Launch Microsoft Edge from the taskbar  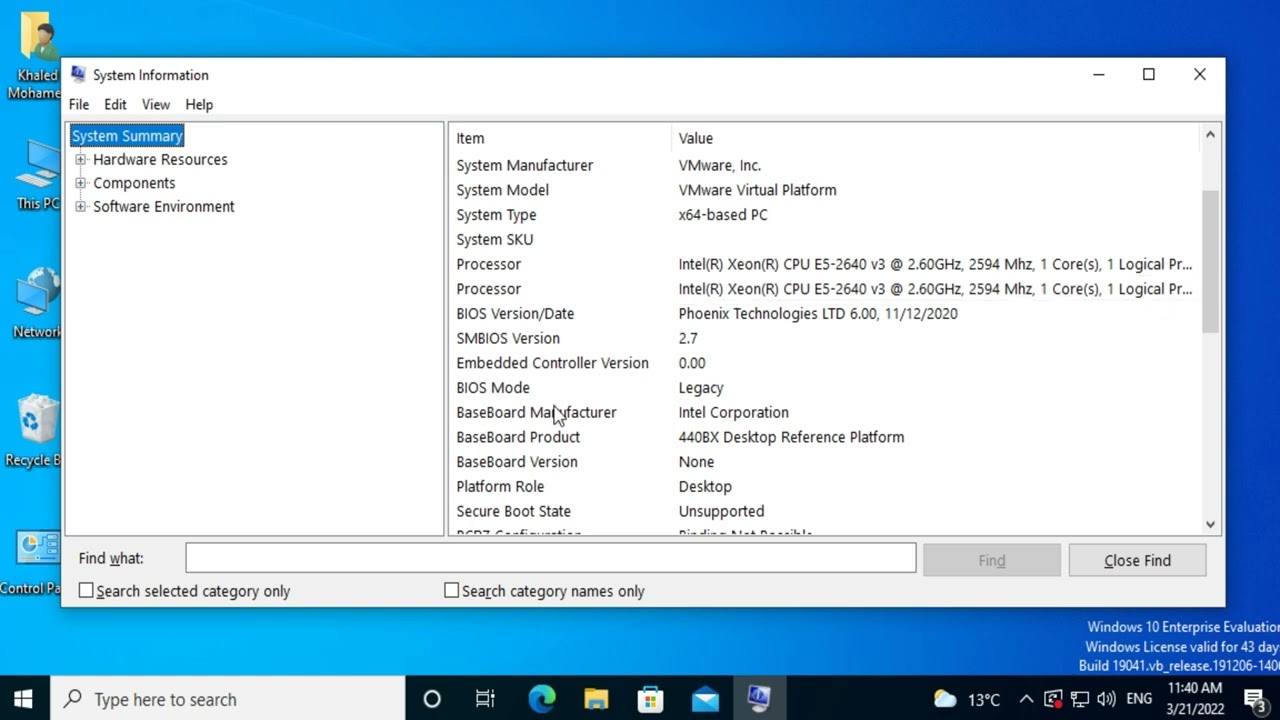click(x=541, y=699)
